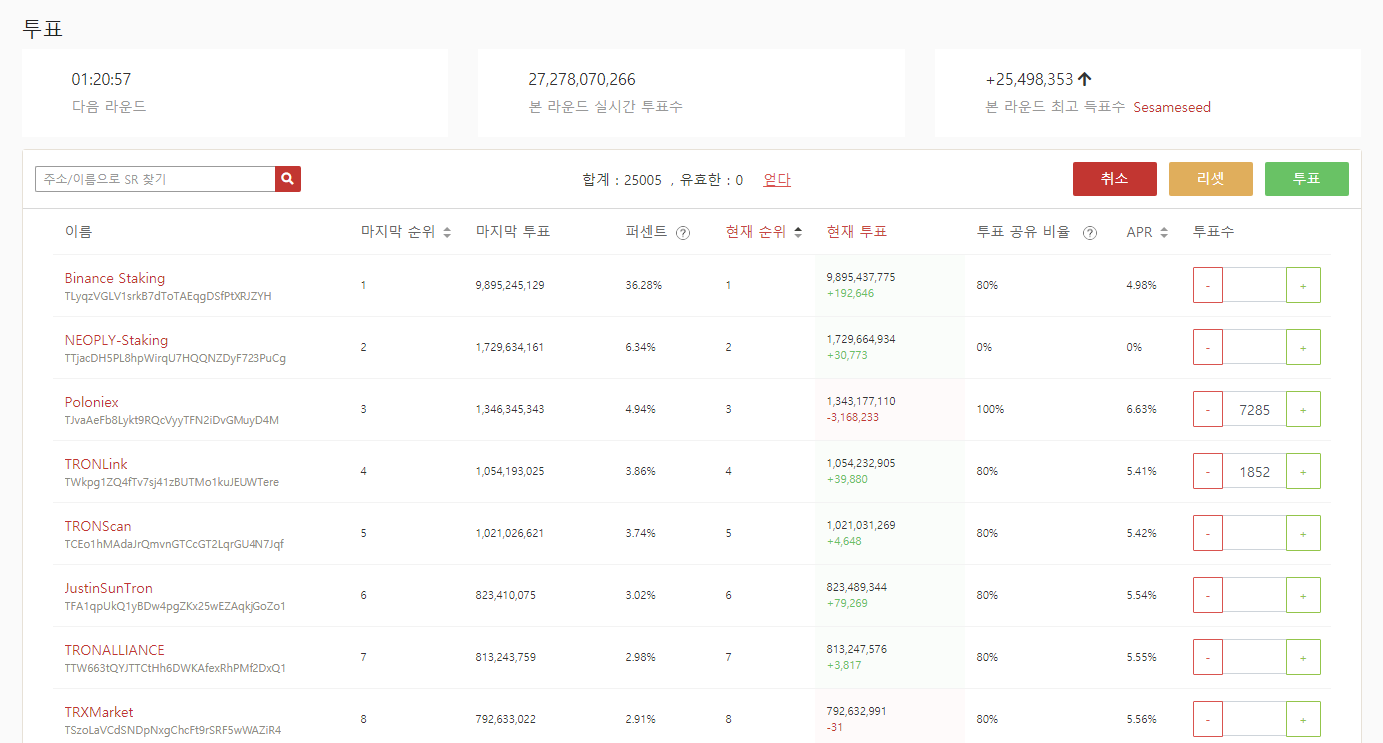Click plus button for JustinSunTron row
This screenshot has height=743, width=1383.
coord(1303,595)
